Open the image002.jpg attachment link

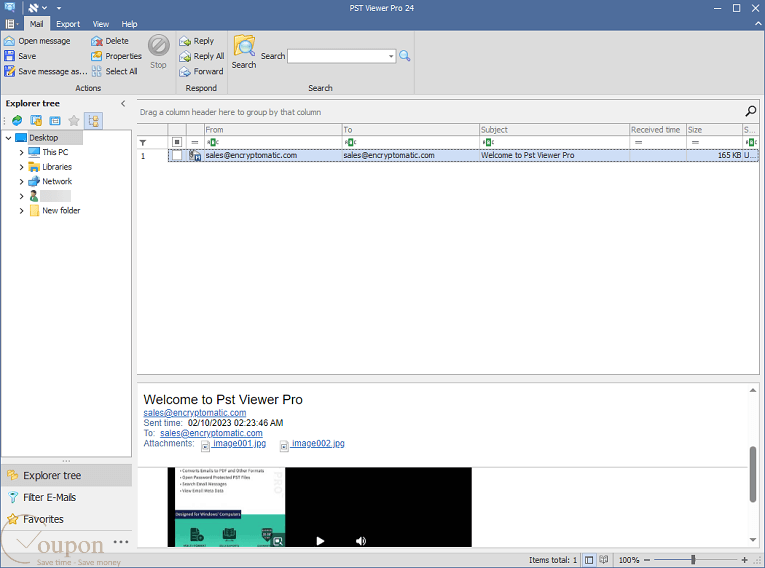coord(318,443)
